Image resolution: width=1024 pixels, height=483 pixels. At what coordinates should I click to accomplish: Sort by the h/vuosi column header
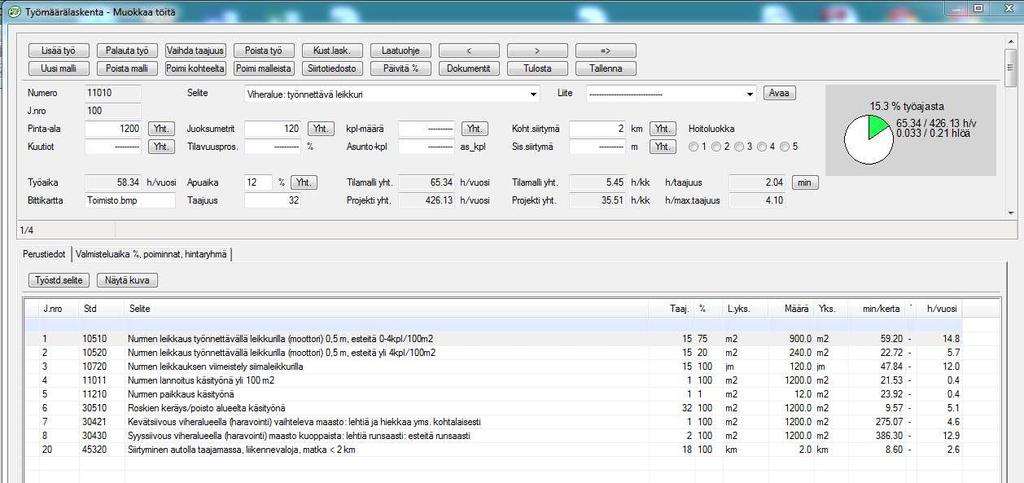(x=938, y=308)
